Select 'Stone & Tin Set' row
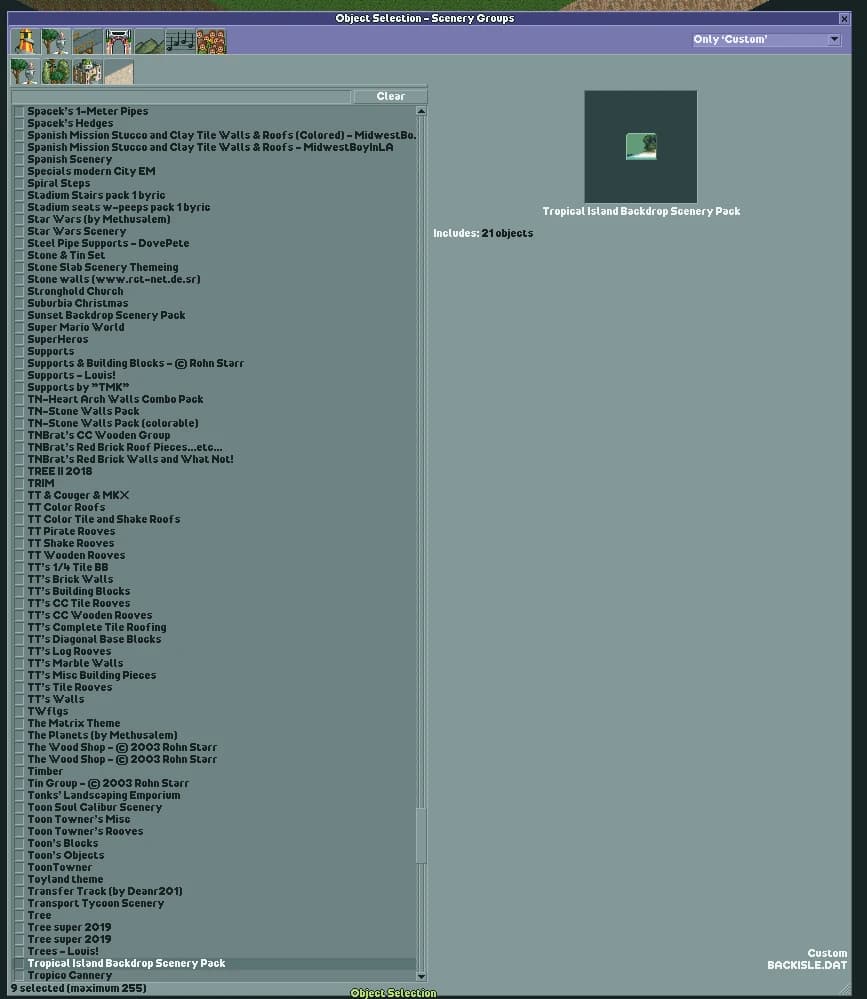This screenshot has width=867, height=999. (x=215, y=255)
